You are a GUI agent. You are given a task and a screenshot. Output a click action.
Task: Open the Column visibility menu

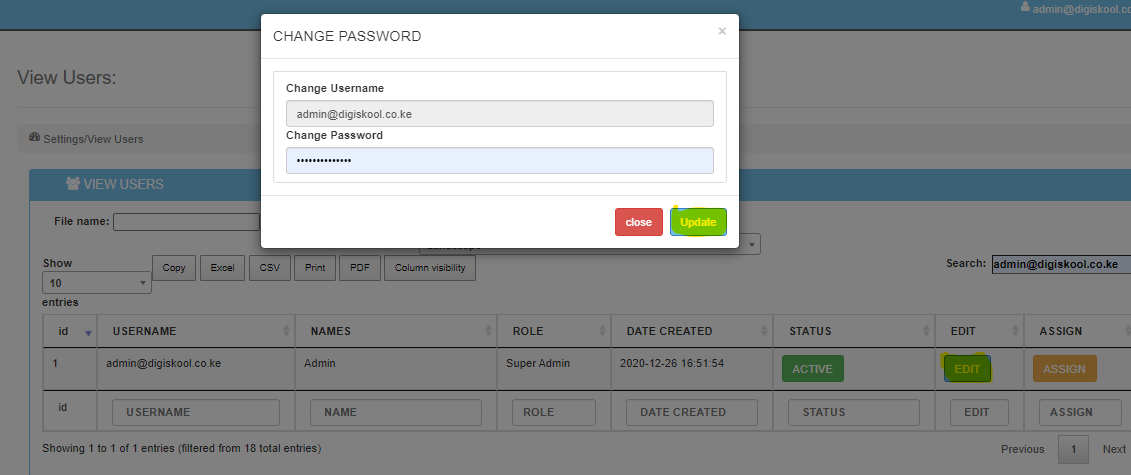click(430, 268)
